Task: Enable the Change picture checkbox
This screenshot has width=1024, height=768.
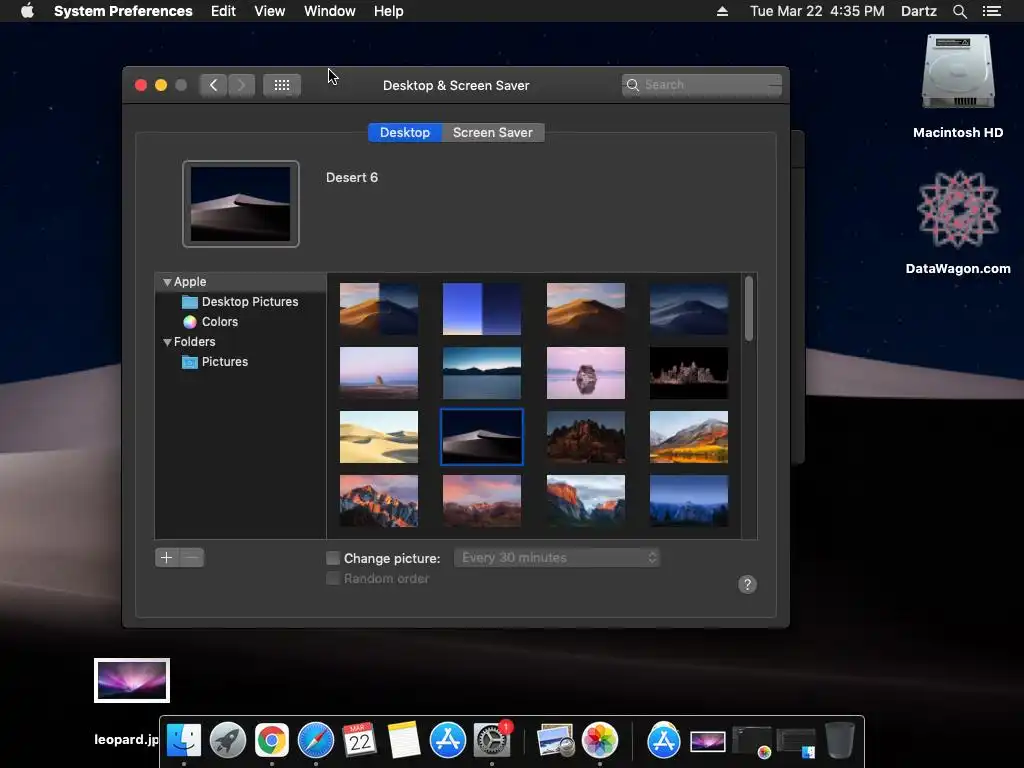Action: point(333,558)
